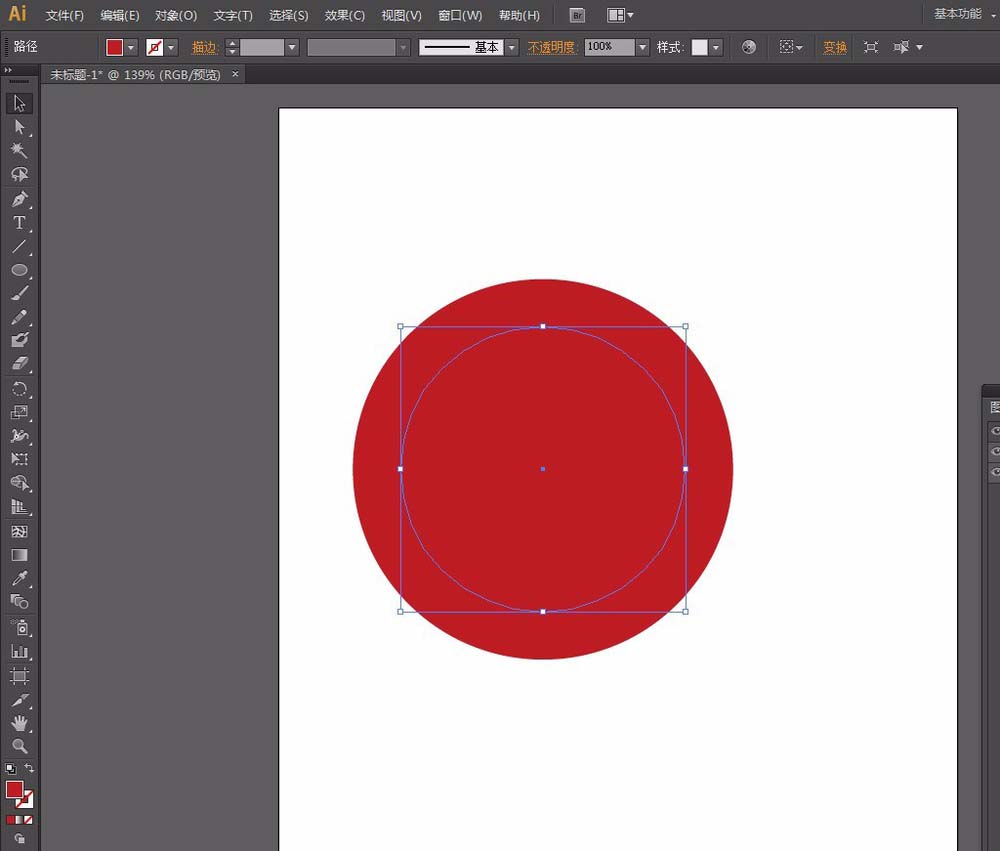Screen dimensions: 1000x851
Task: Open the 视图(V) menu
Action: click(402, 15)
